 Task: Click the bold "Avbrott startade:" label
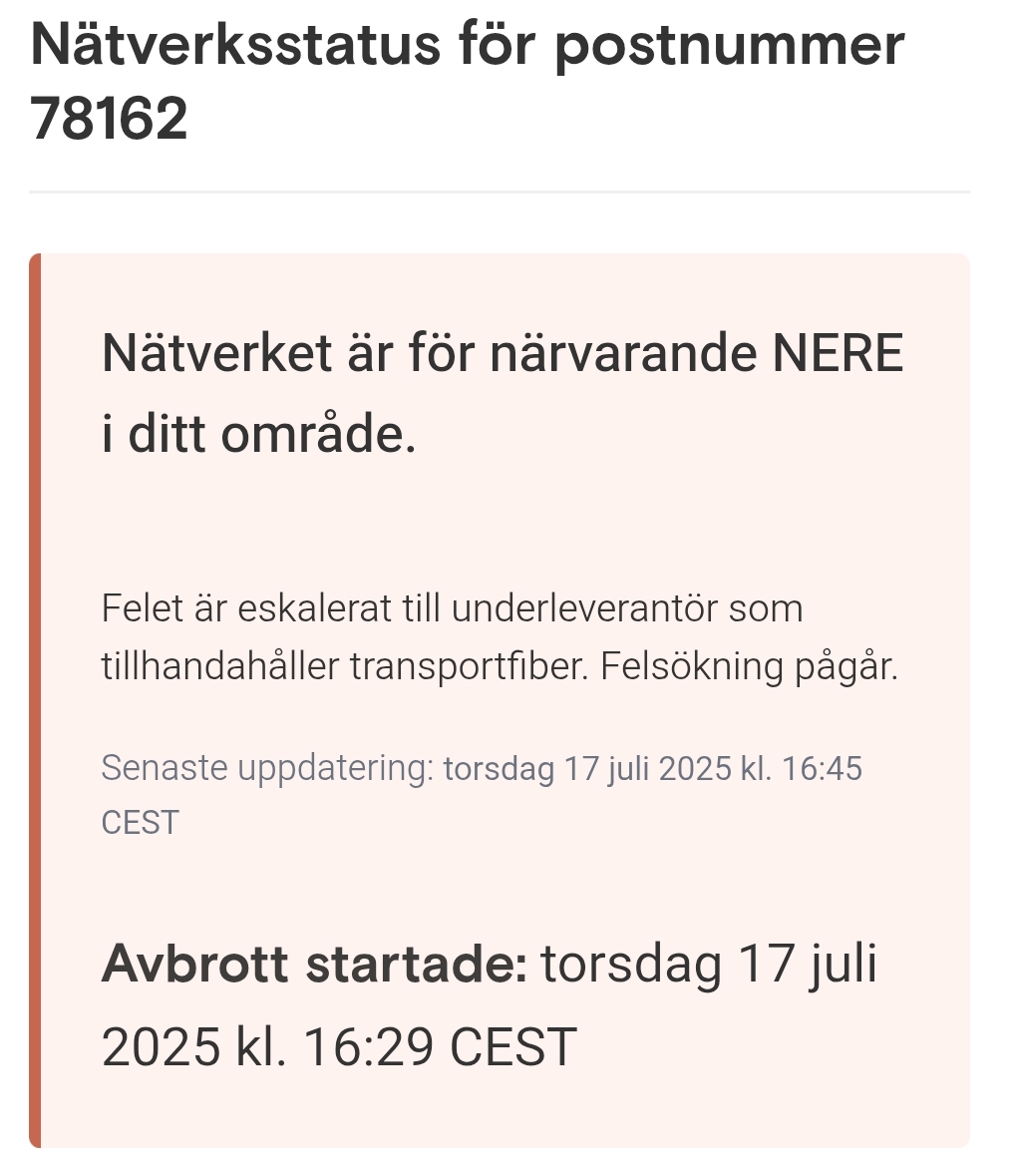pyautogui.click(x=314, y=964)
